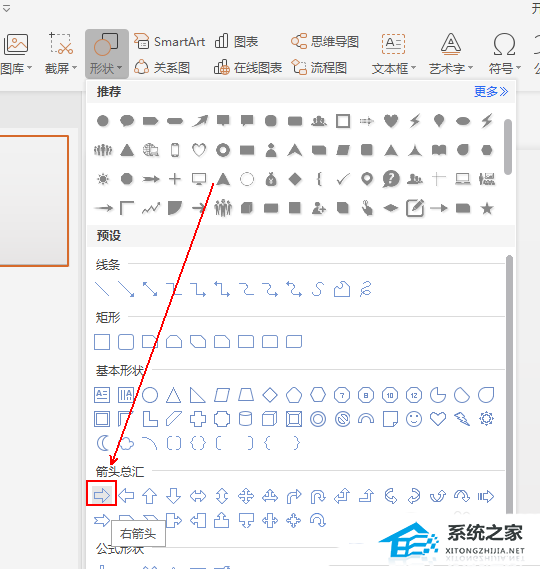
Task: Select the smiley face basic shape
Action: (414, 419)
